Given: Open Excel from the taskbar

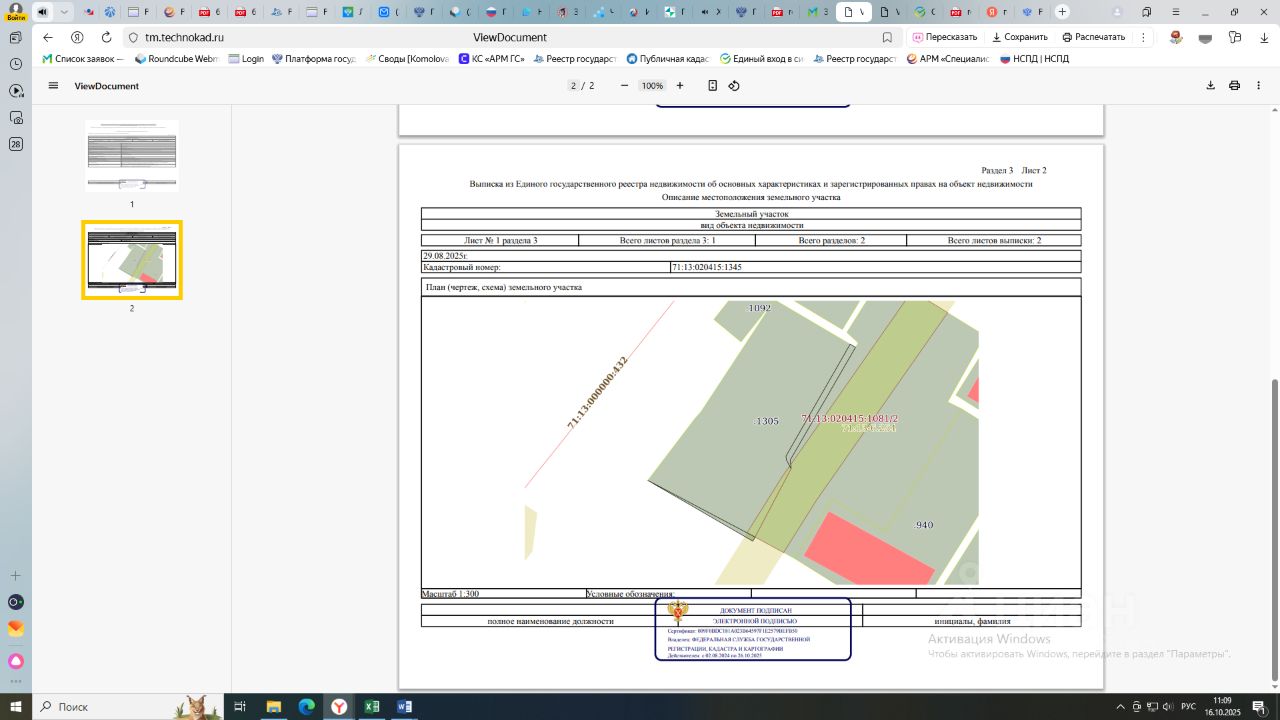Looking at the screenshot, I should pyautogui.click(x=372, y=706).
